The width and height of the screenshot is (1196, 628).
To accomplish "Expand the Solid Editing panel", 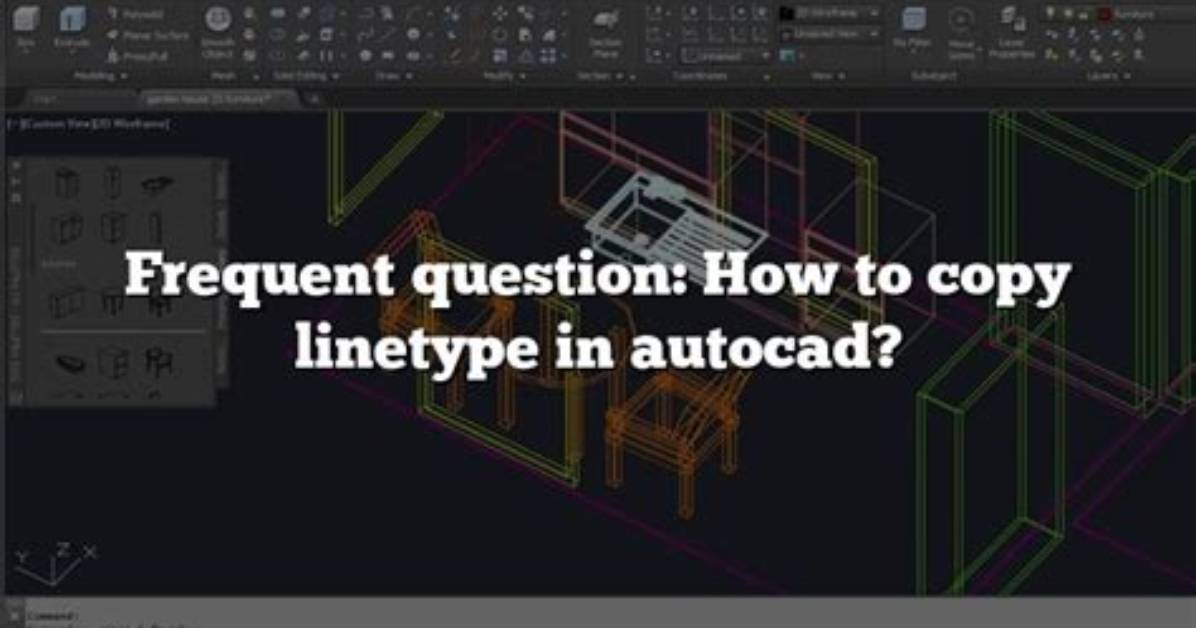I will click(x=306, y=76).
